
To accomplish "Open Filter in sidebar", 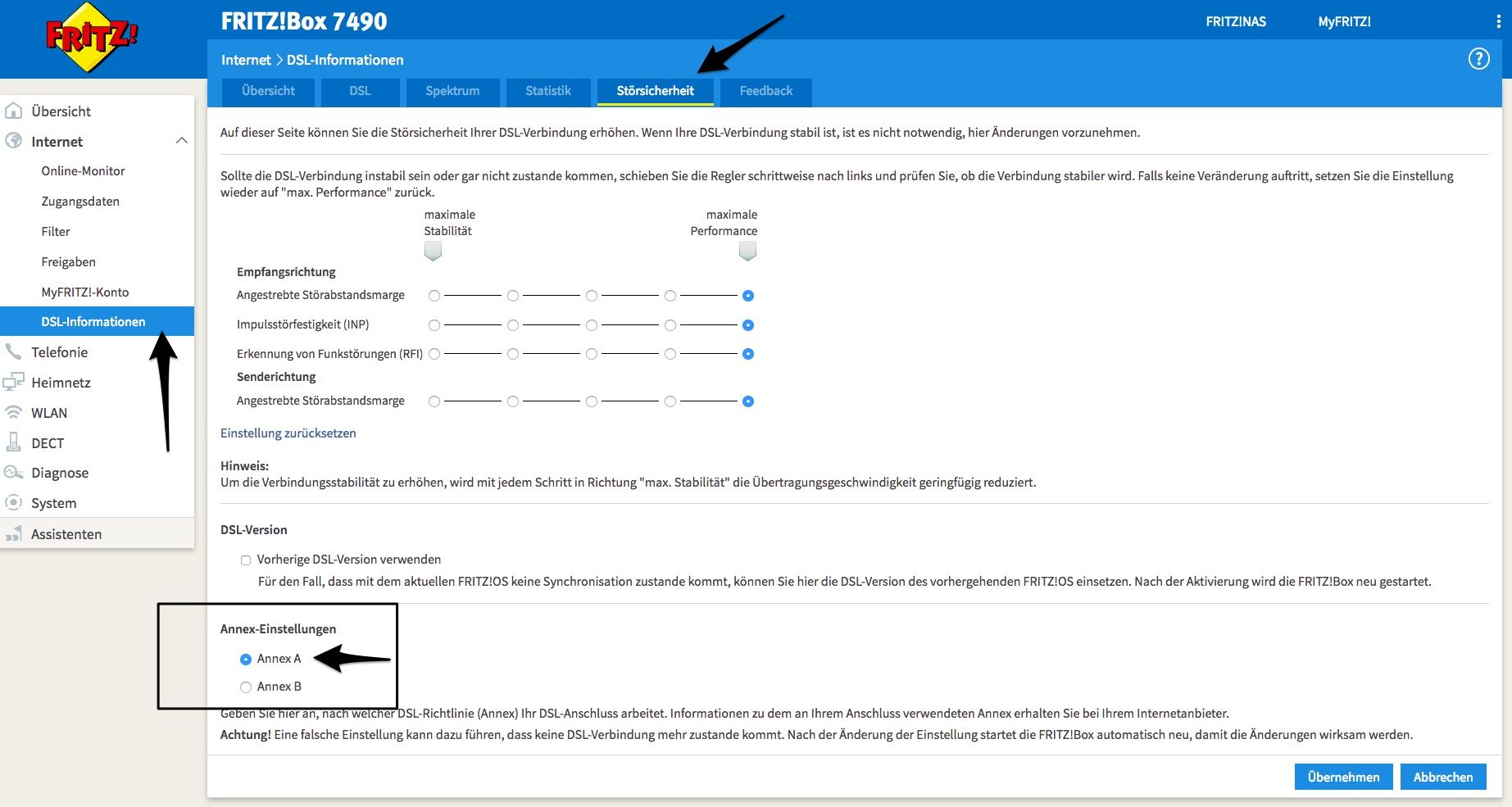I will click(56, 232).
